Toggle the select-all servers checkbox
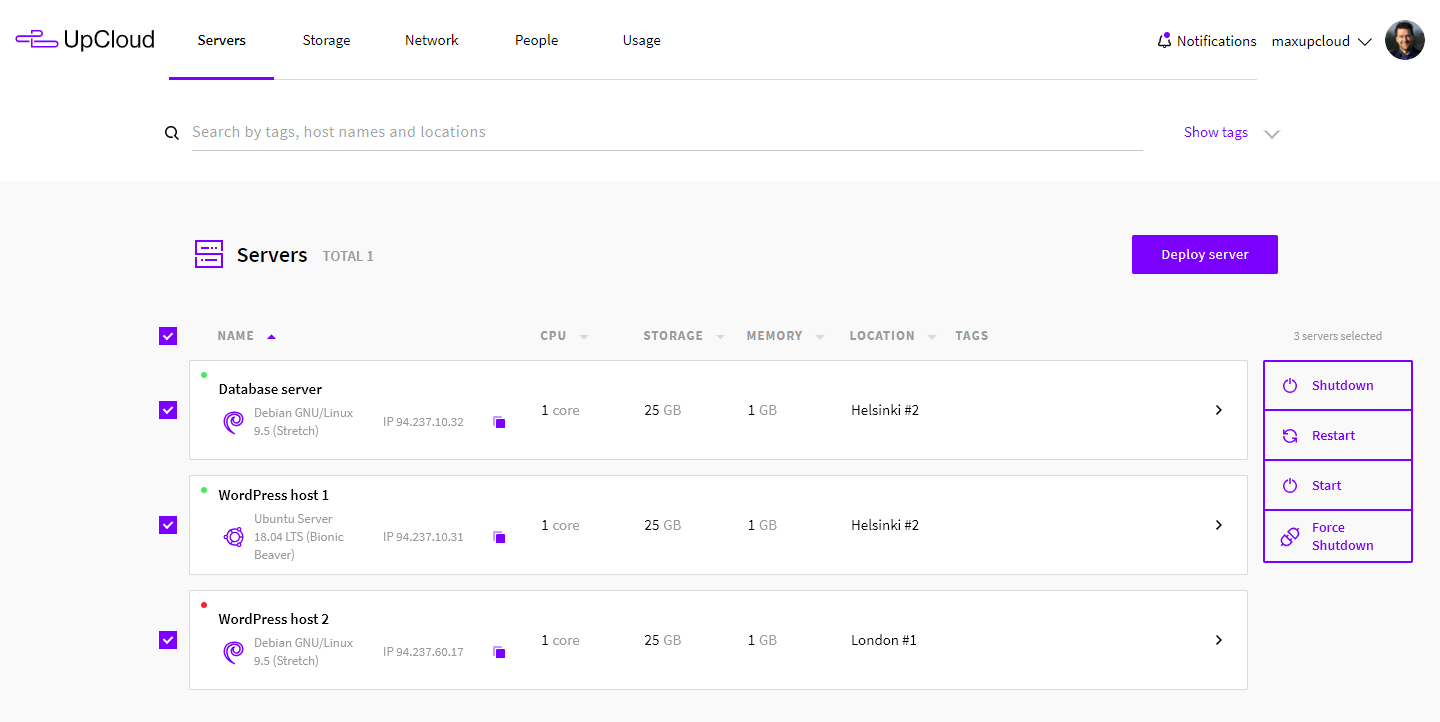The height and width of the screenshot is (722, 1440). (x=168, y=336)
